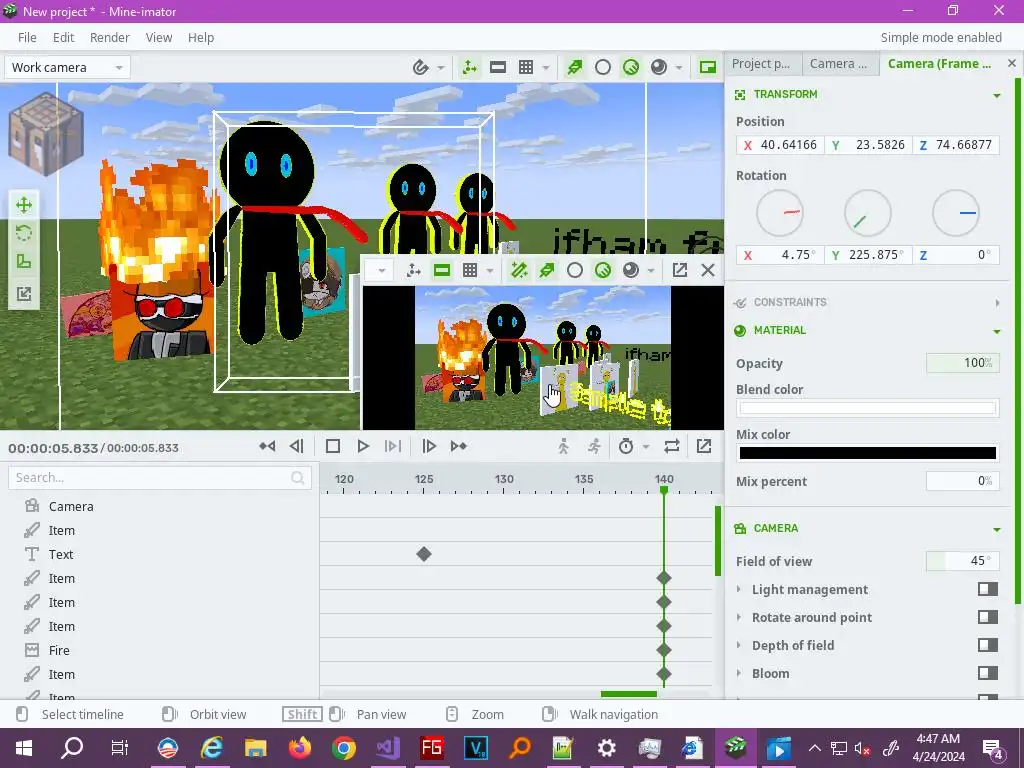Toggle Rotate around point switch

[x=988, y=617]
